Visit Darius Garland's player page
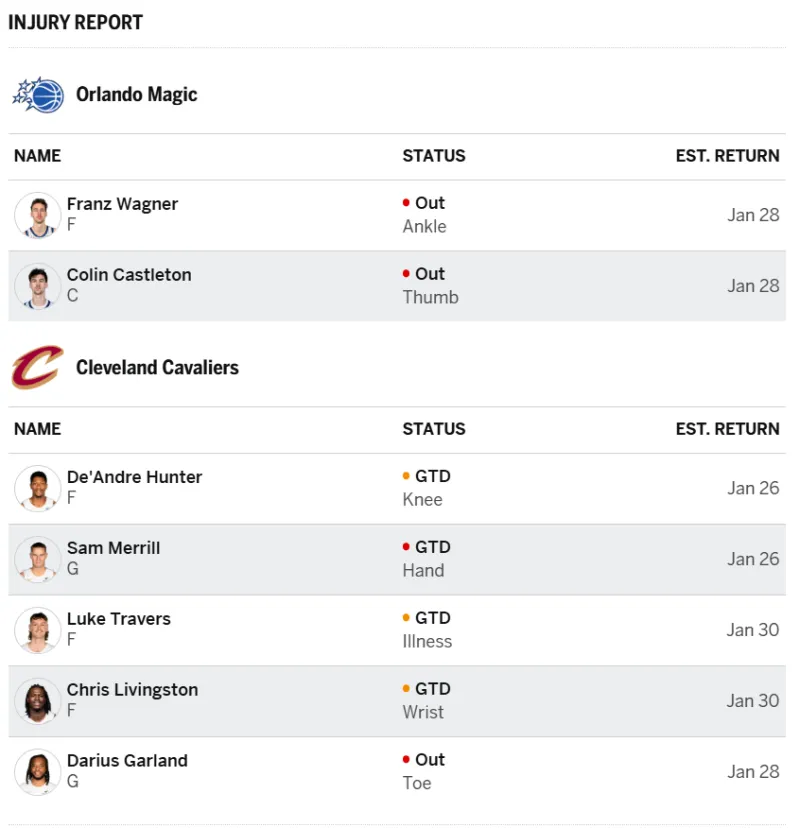 (127, 761)
